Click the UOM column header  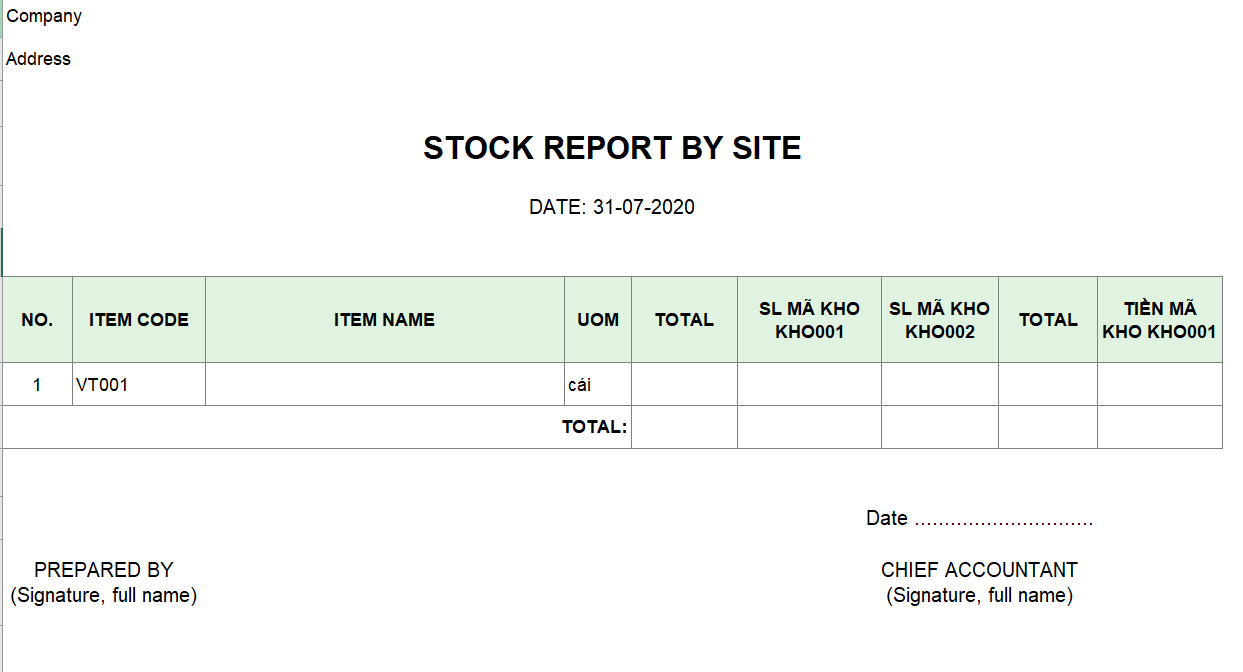pos(598,320)
